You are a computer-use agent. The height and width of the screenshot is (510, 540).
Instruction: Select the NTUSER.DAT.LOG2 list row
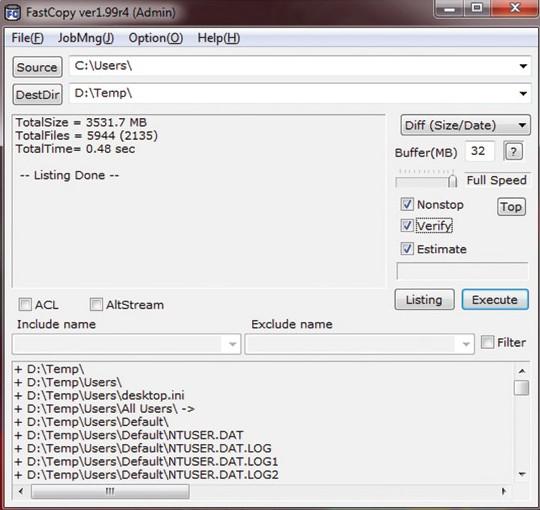click(x=146, y=475)
